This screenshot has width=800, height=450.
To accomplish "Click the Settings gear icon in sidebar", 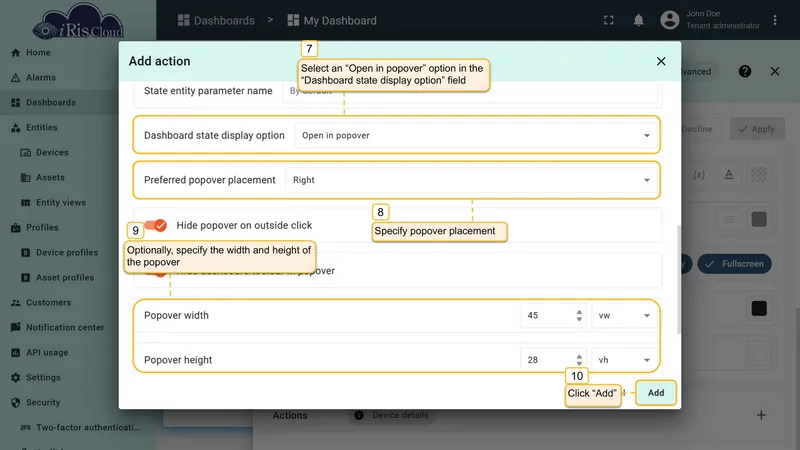I will click(x=15, y=378).
